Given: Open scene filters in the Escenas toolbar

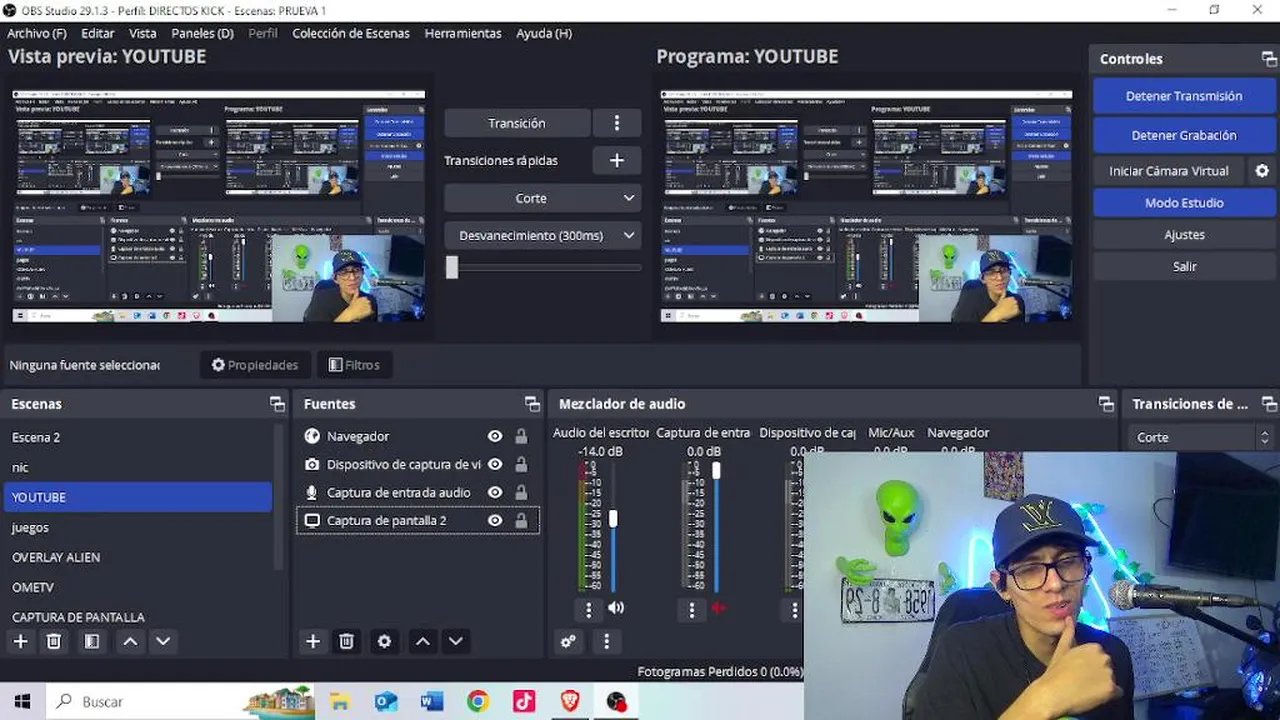Looking at the screenshot, I should click(91, 641).
